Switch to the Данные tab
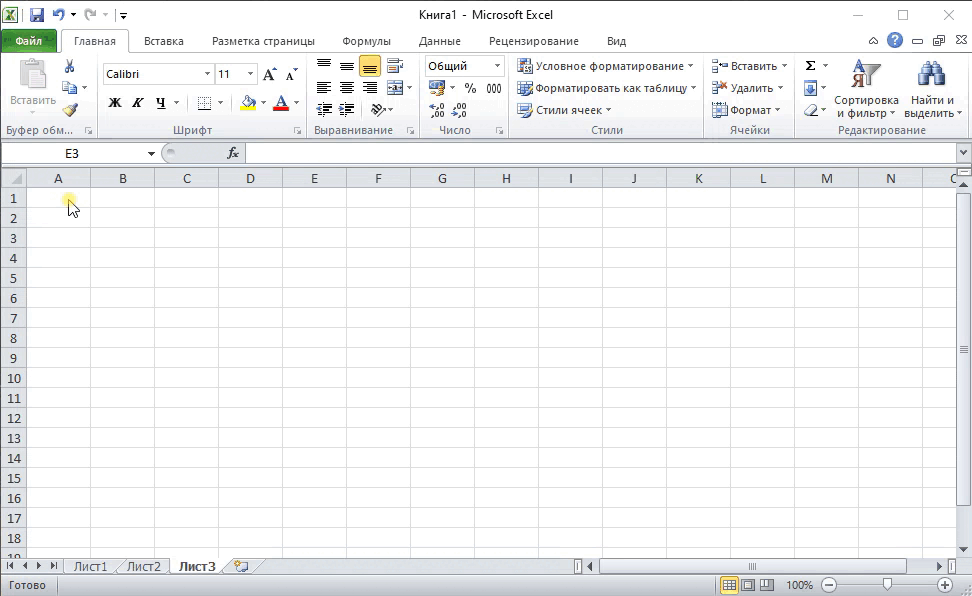Viewport: 972px width, 596px height. tap(440, 41)
